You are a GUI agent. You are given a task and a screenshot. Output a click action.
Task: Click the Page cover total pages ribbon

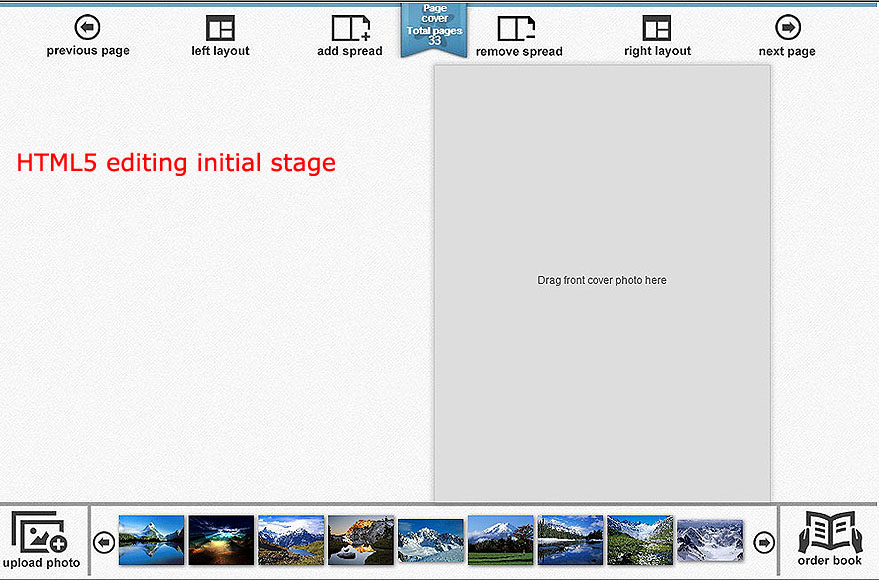tap(434, 28)
